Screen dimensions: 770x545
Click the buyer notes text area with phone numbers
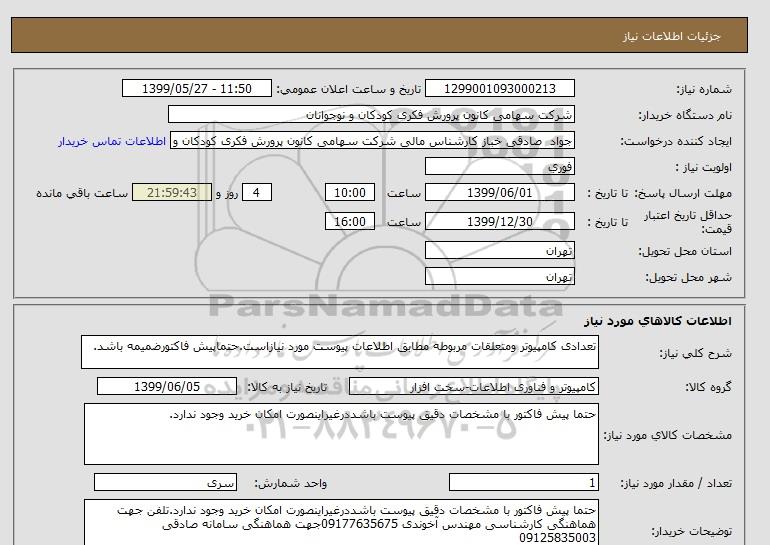tap(341, 523)
